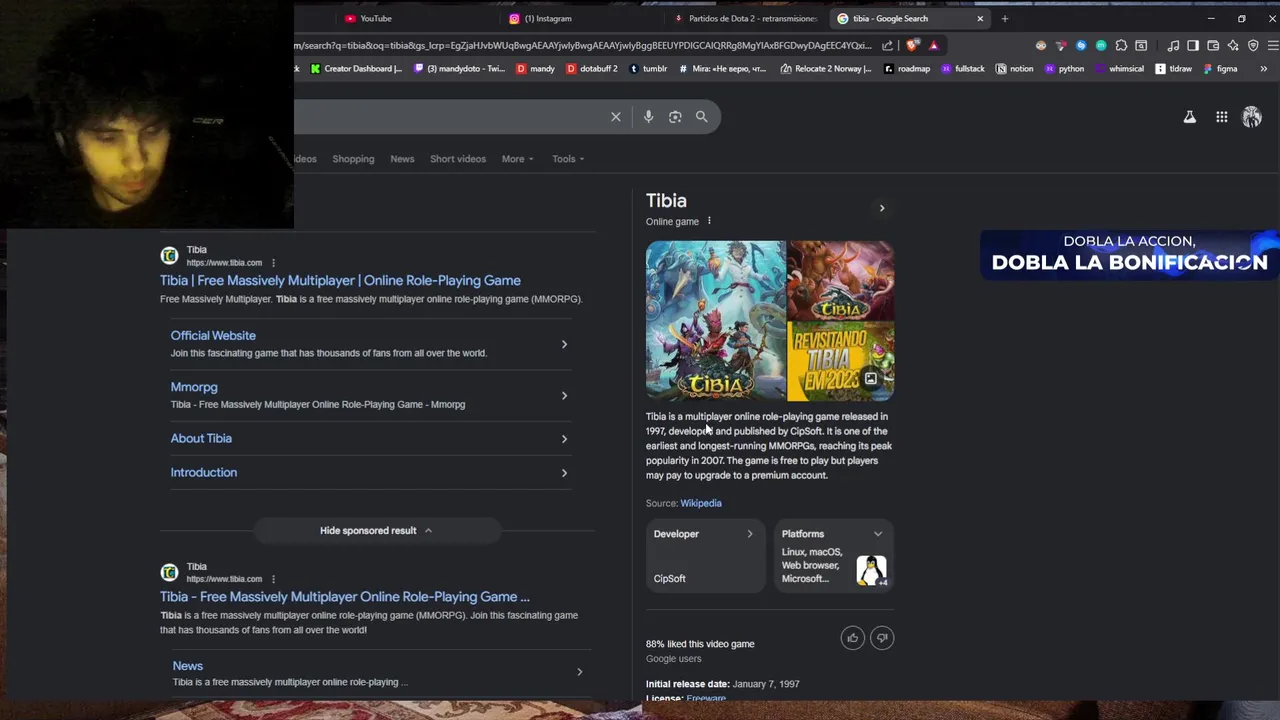Clear the search box with X icon
Viewport: 1280px width, 720px height.
[616, 117]
